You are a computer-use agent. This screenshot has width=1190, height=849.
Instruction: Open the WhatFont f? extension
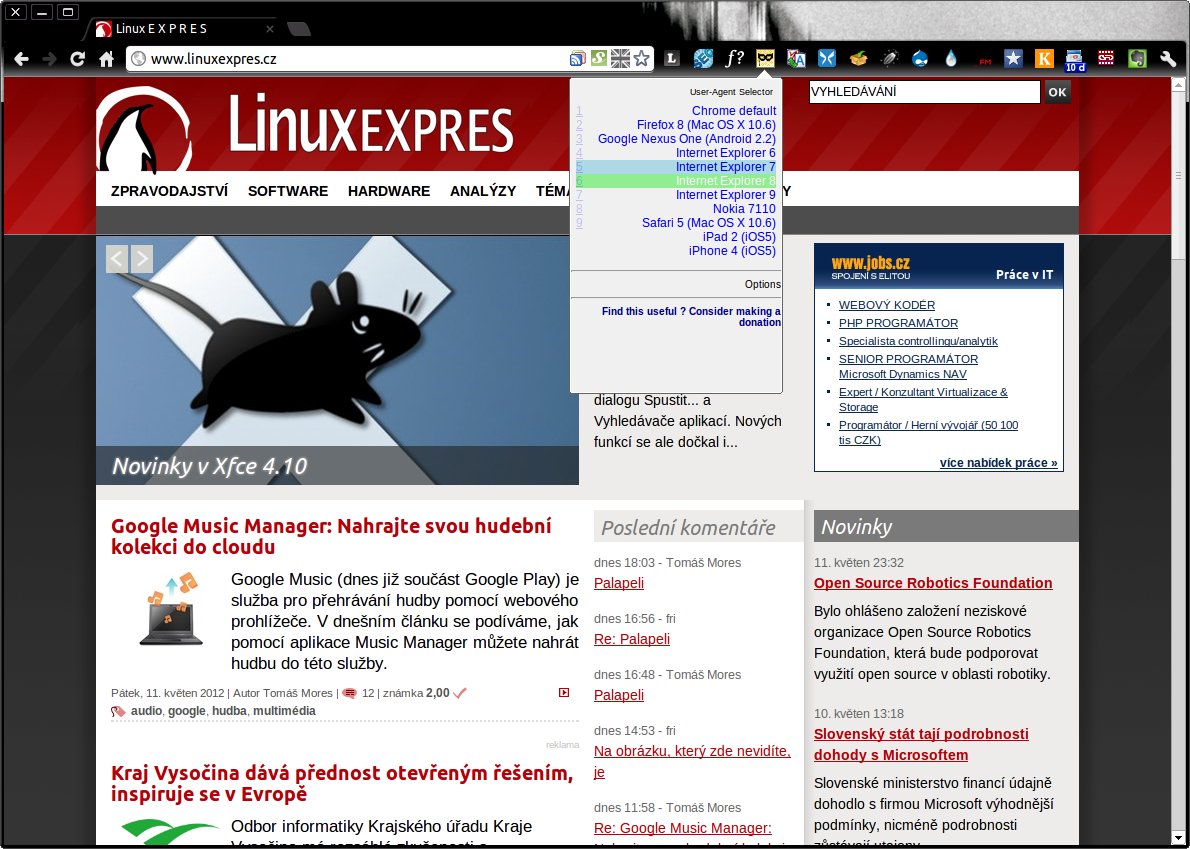pos(734,58)
